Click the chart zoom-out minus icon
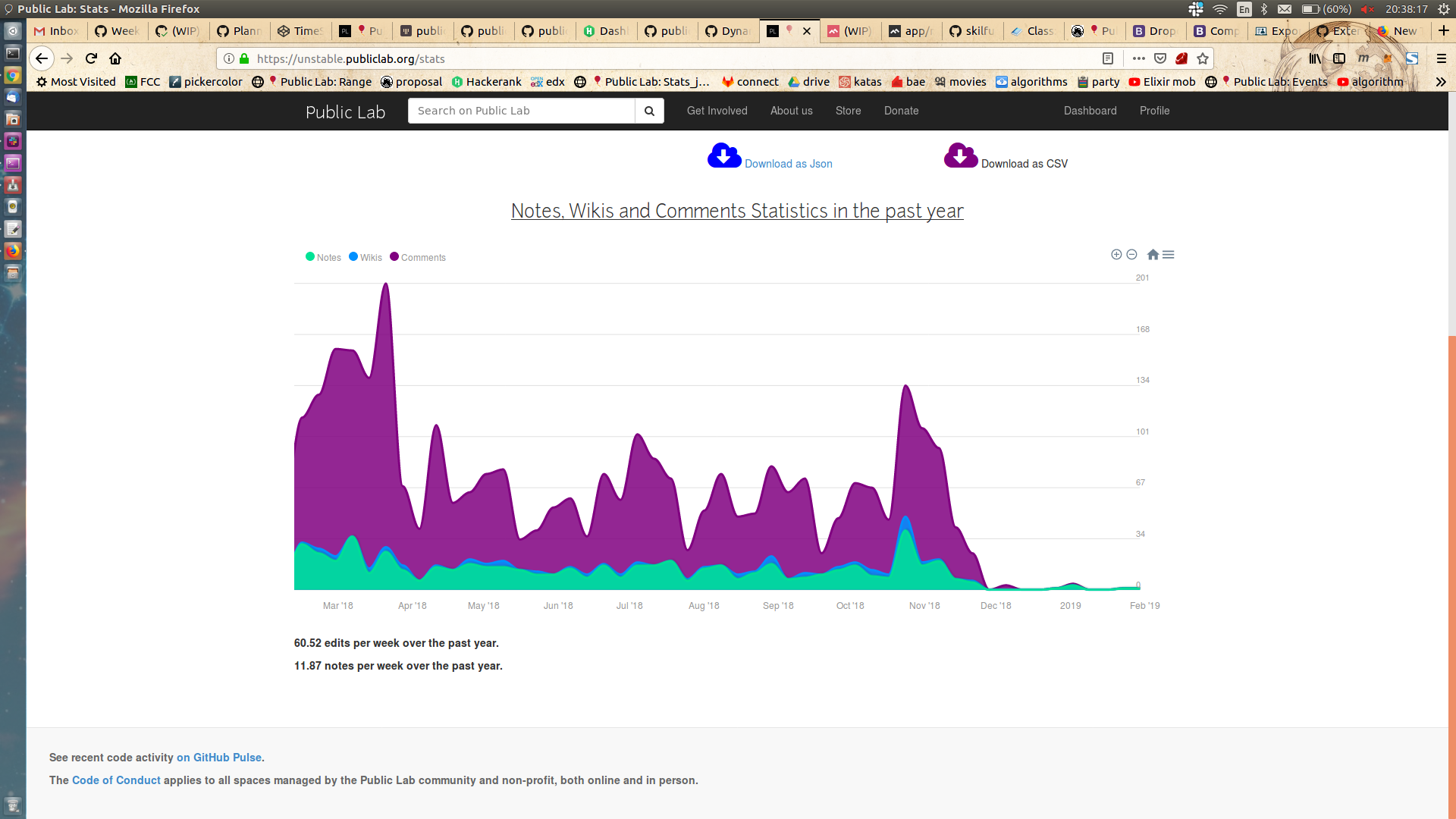This screenshot has width=1456, height=819. [1131, 255]
